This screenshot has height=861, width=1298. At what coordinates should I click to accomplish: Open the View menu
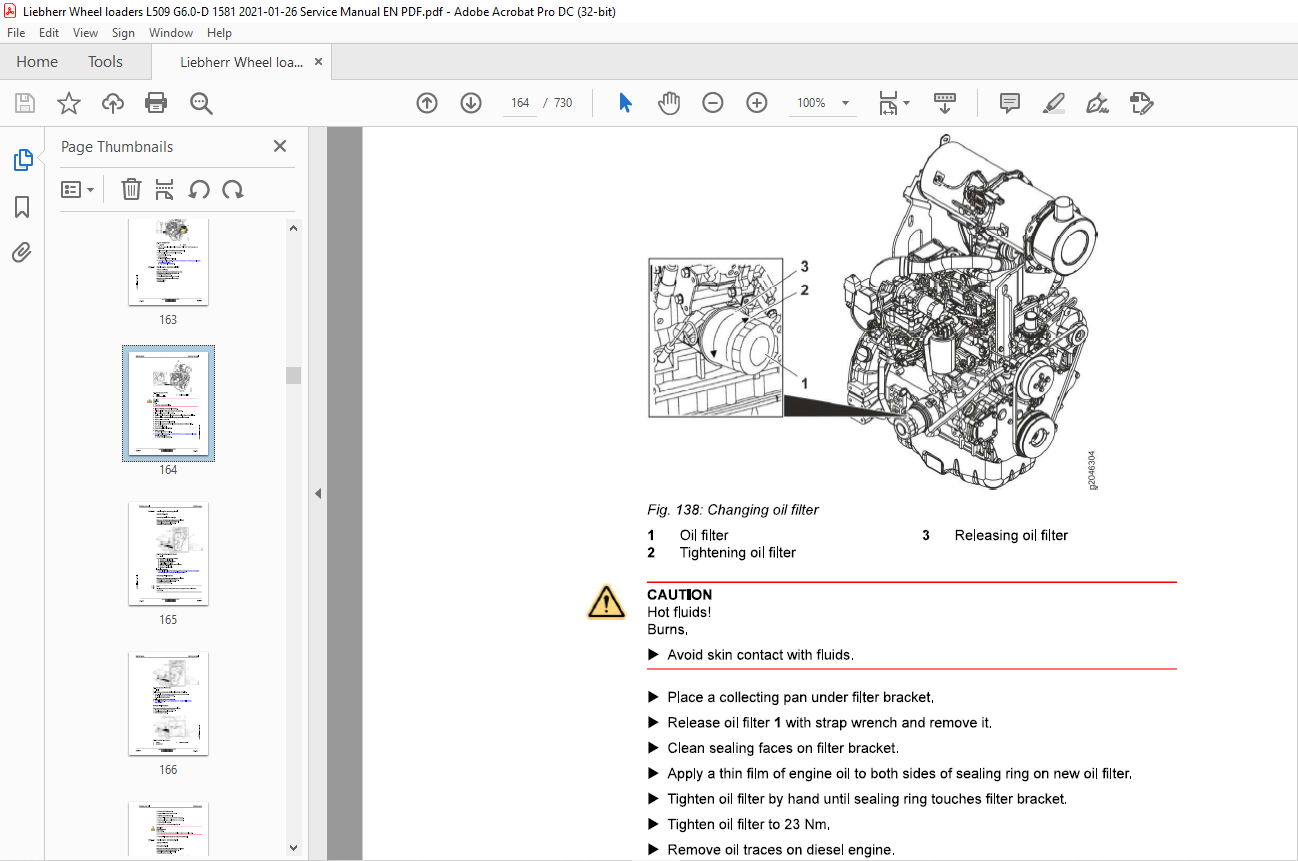click(x=86, y=33)
